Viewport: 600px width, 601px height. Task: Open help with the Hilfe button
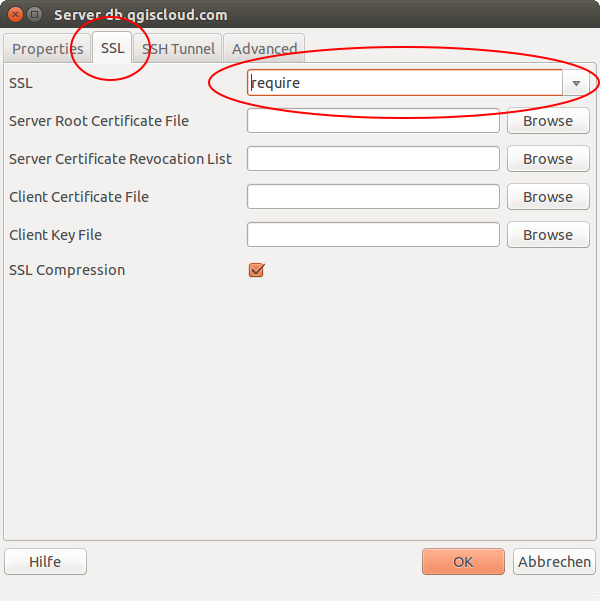(45, 562)
